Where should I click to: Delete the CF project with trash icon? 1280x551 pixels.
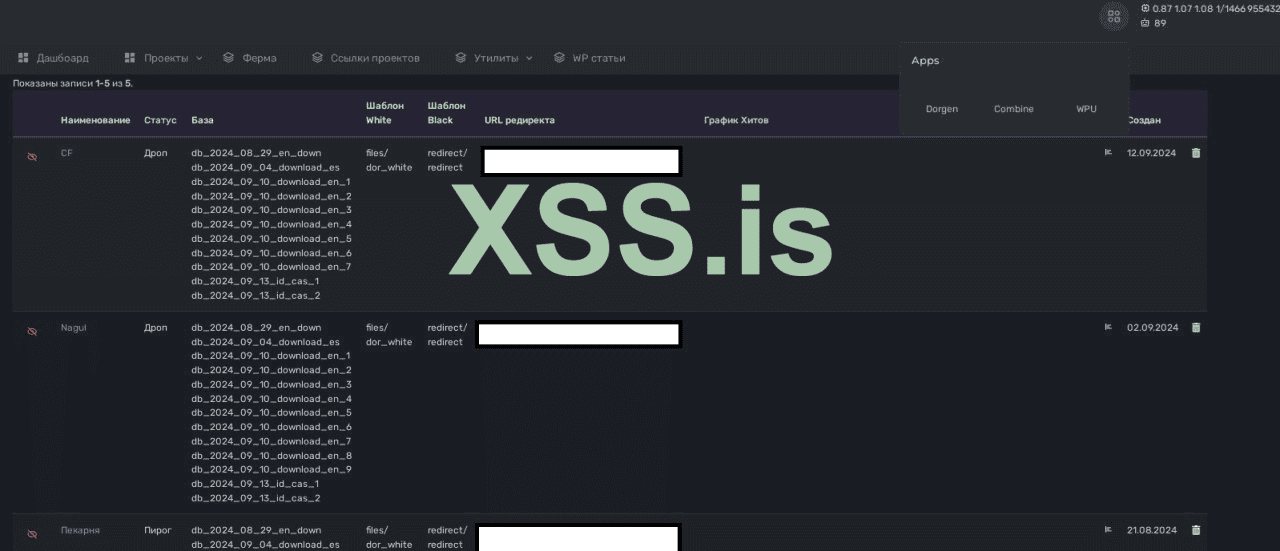click(x=1196, y=153)
